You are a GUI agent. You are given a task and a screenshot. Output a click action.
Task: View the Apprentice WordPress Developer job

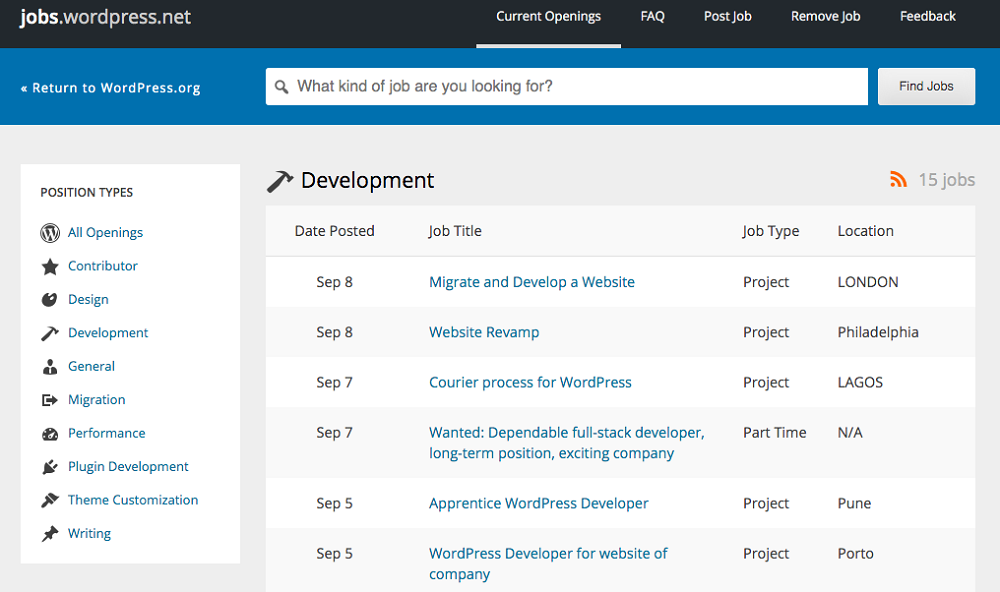[538, 503]
